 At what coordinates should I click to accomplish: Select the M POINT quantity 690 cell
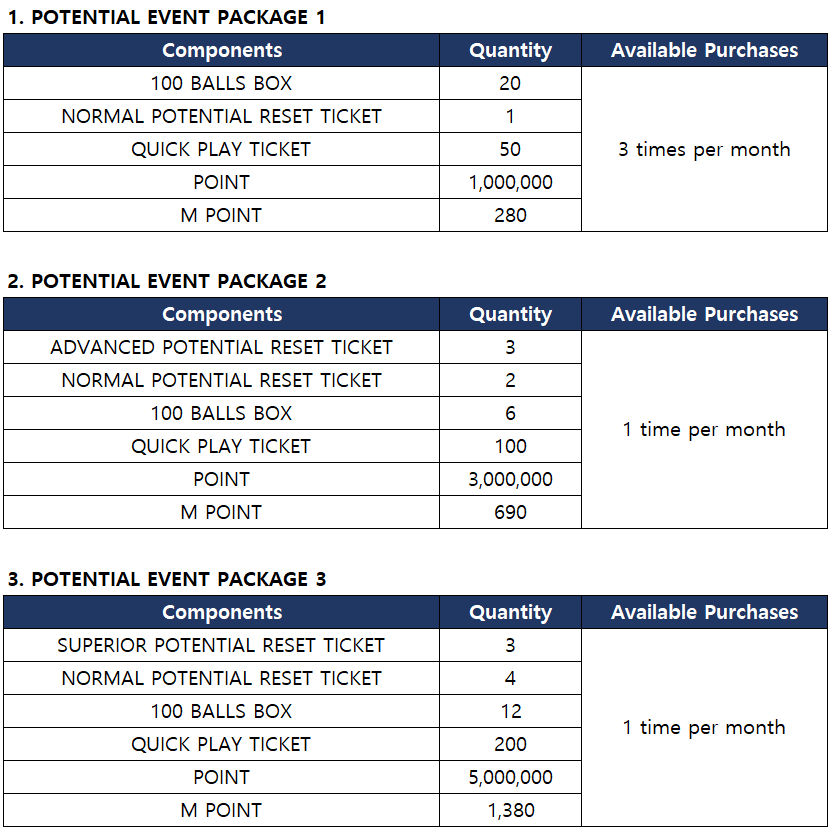point(510,512)
